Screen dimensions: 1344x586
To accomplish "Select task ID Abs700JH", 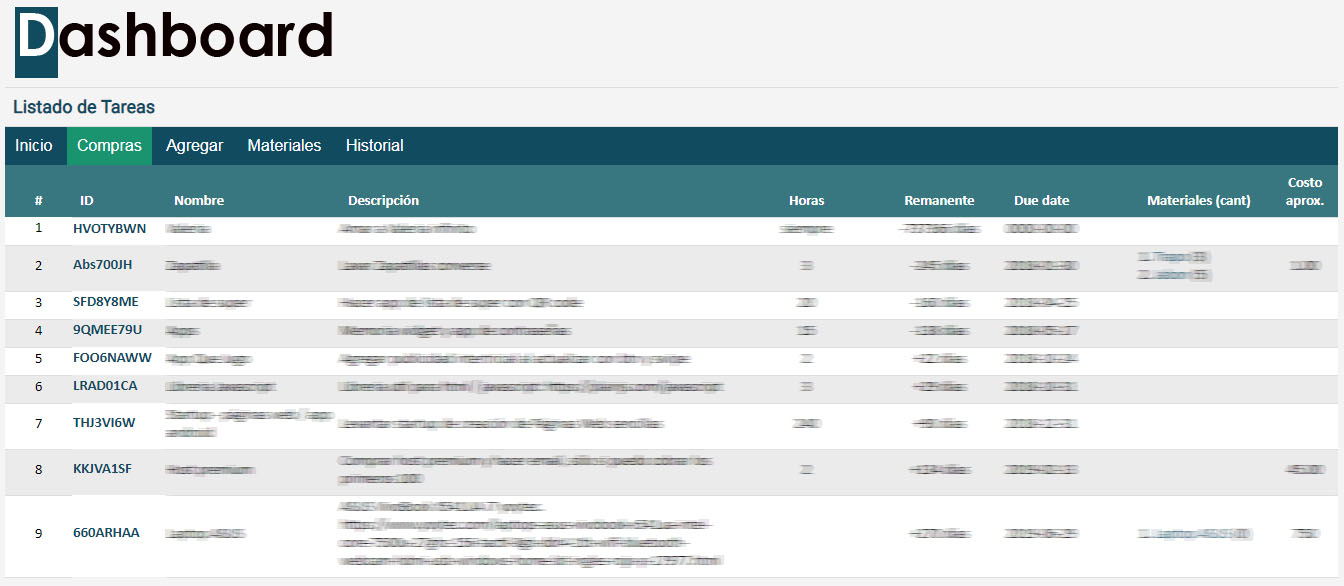I will click(x=102, y=265).
